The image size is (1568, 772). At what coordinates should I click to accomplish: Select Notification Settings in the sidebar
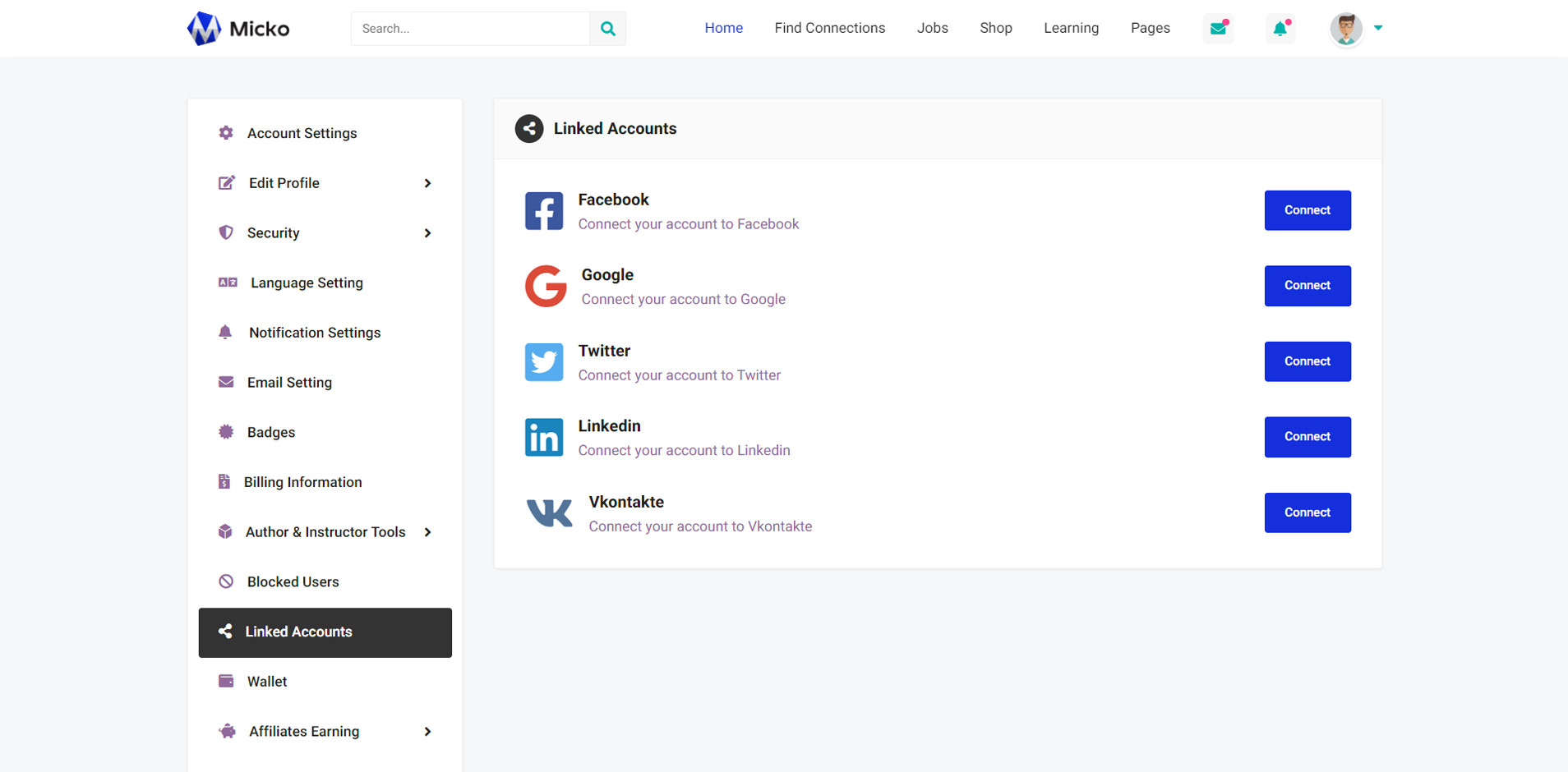[314, 333]
